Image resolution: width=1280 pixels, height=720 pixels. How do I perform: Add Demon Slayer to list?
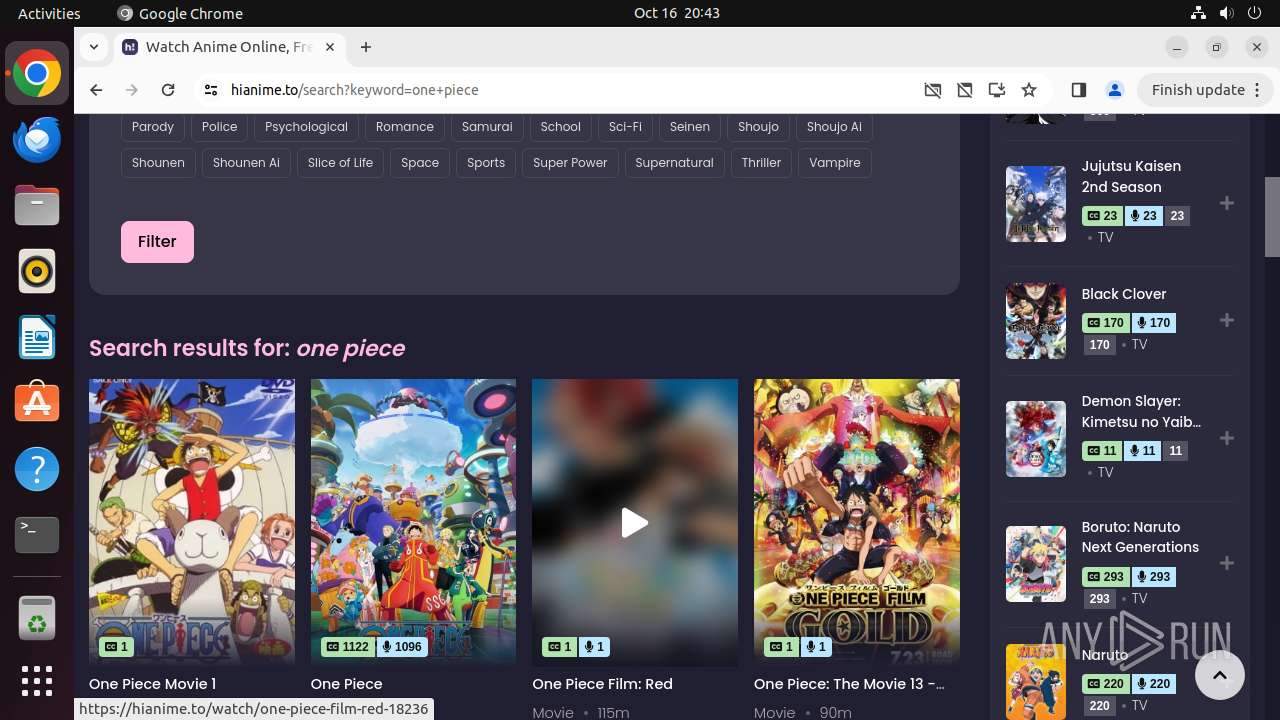1227,438
